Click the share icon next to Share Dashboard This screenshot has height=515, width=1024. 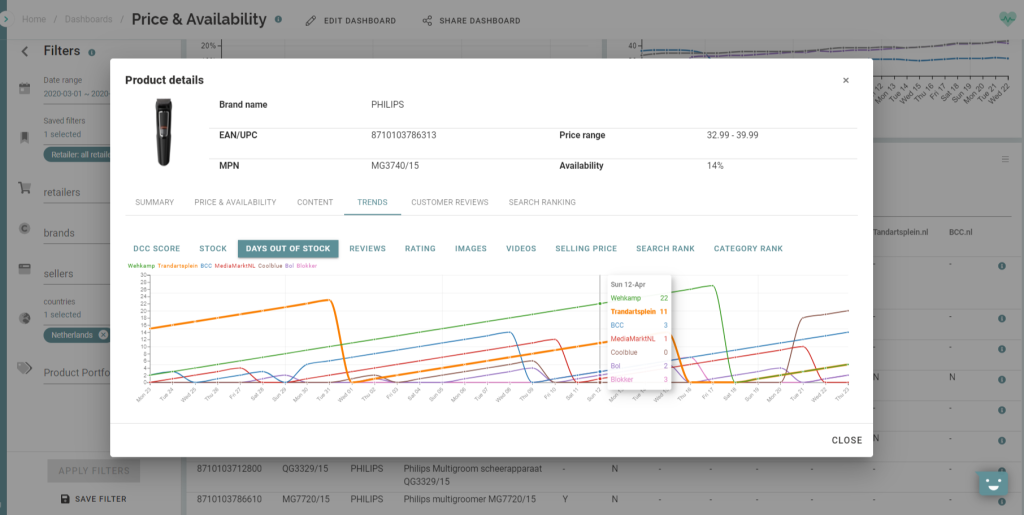(x=427, y=20)
